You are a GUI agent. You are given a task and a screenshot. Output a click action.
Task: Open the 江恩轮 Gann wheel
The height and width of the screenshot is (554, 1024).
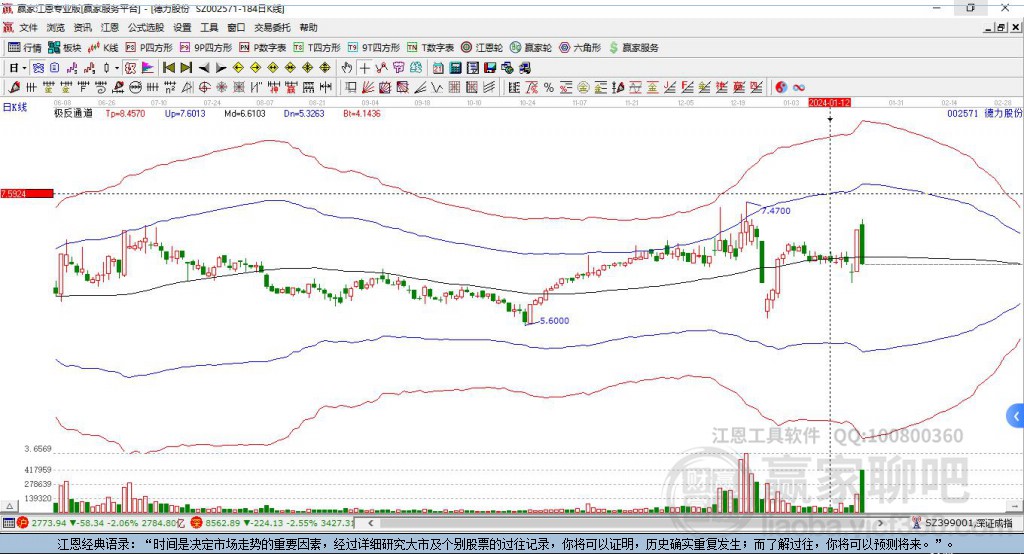482,47
